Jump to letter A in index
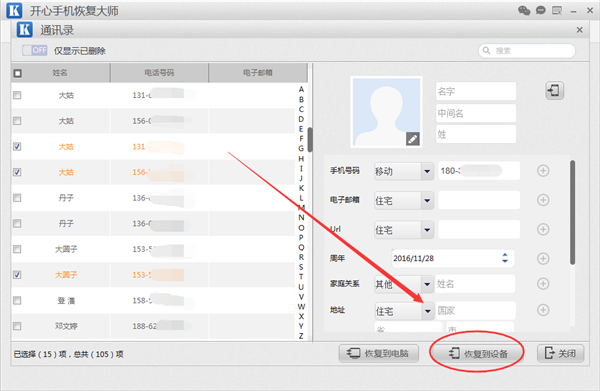Image resolution: width=600 pixels, height=391 pixels. (301, 89)
